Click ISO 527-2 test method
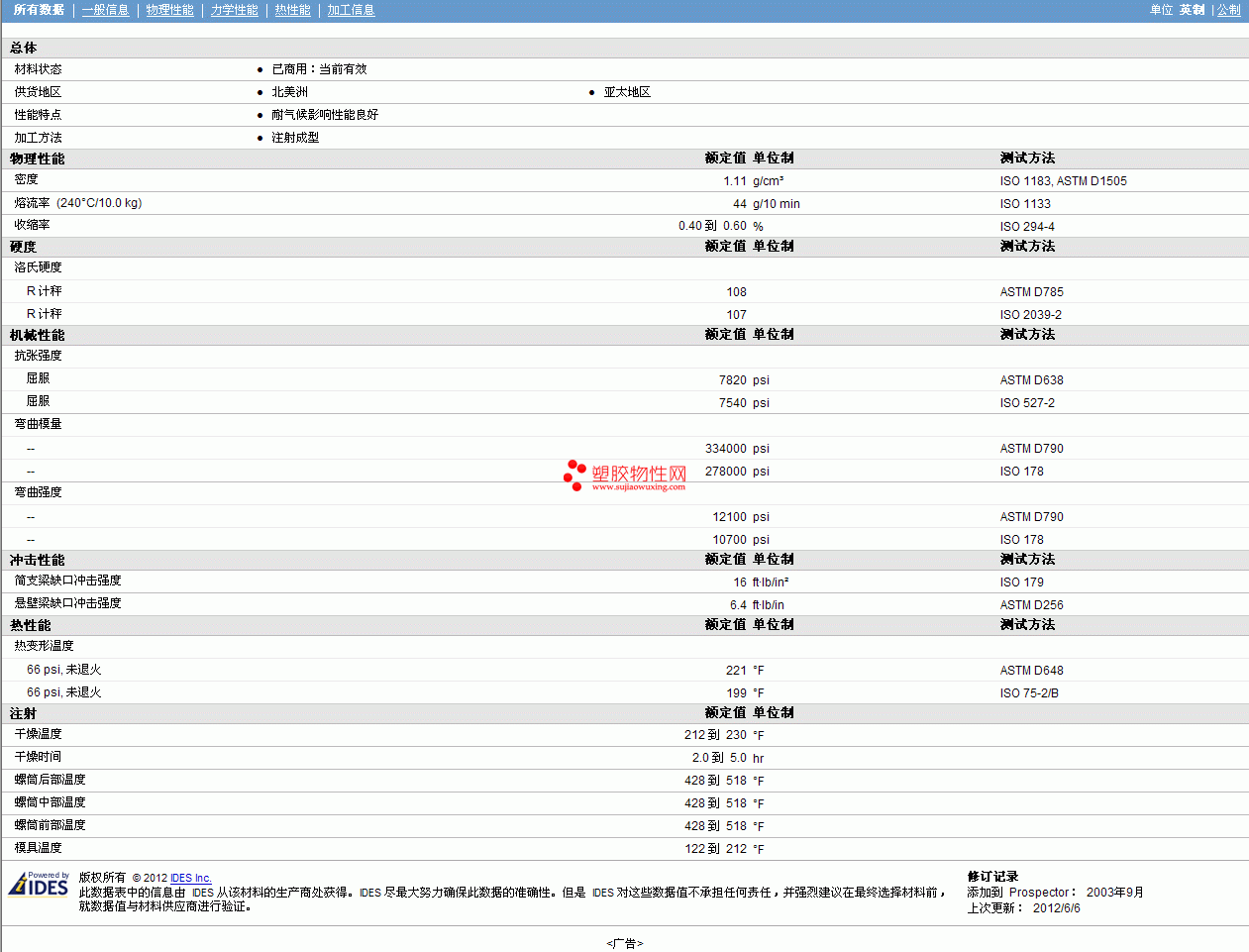Screen dimensions: 1249x952 (x=1027, y=403)
